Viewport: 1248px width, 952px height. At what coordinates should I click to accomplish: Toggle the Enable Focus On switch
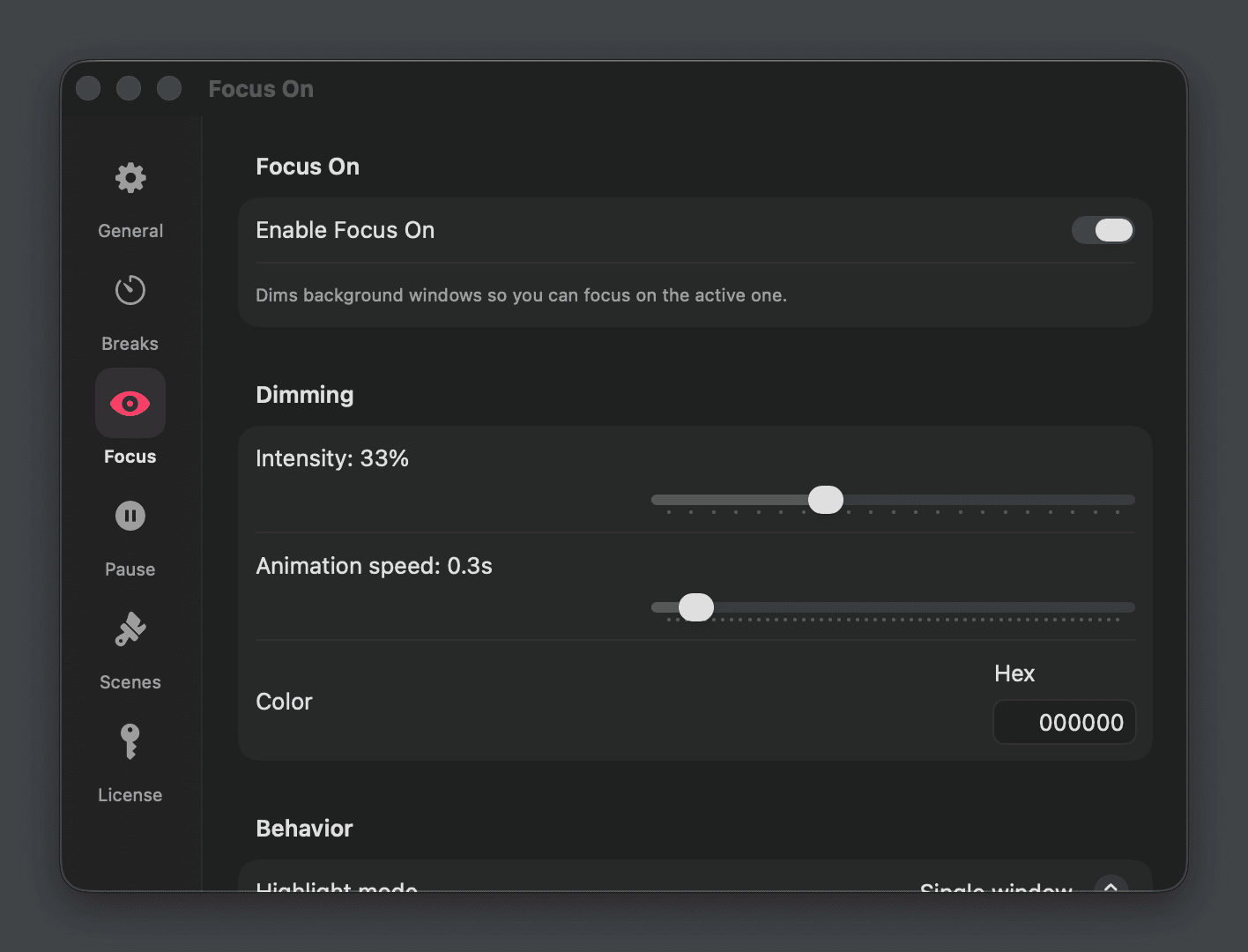(x=1103, y=230)
